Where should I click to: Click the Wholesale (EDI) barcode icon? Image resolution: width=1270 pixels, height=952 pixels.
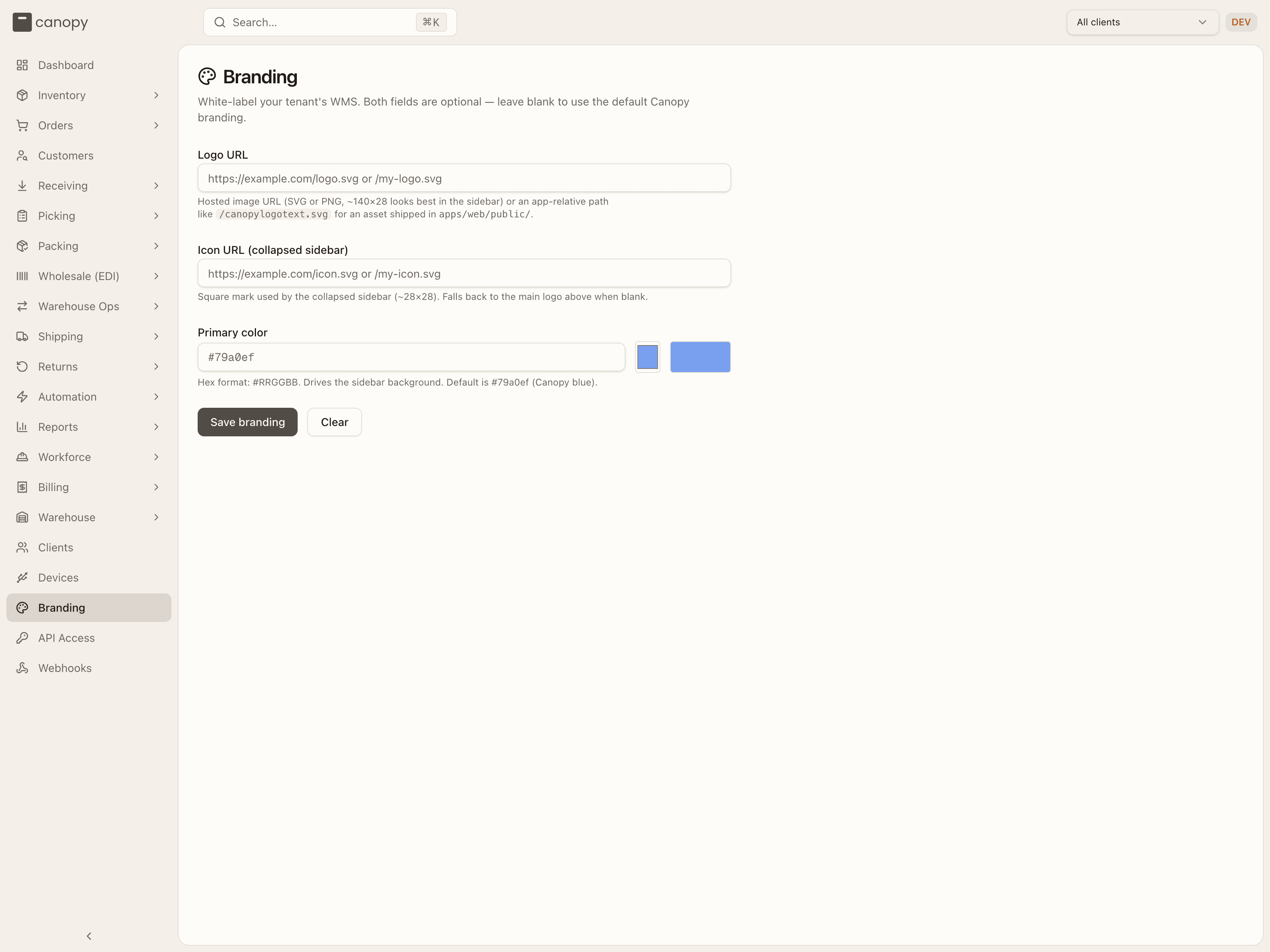(x=22, y=276)
